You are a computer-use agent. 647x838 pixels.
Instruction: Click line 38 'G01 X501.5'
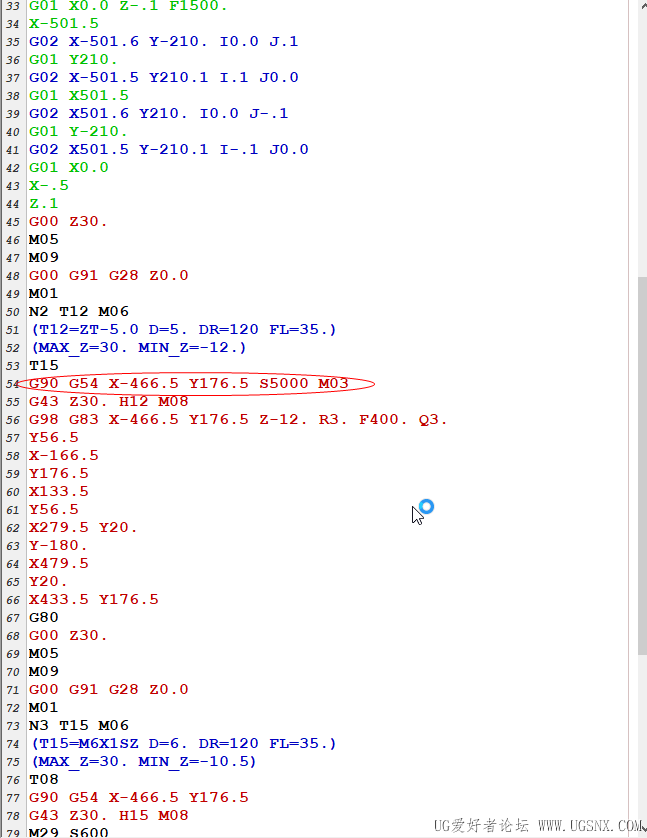point(79,96)
